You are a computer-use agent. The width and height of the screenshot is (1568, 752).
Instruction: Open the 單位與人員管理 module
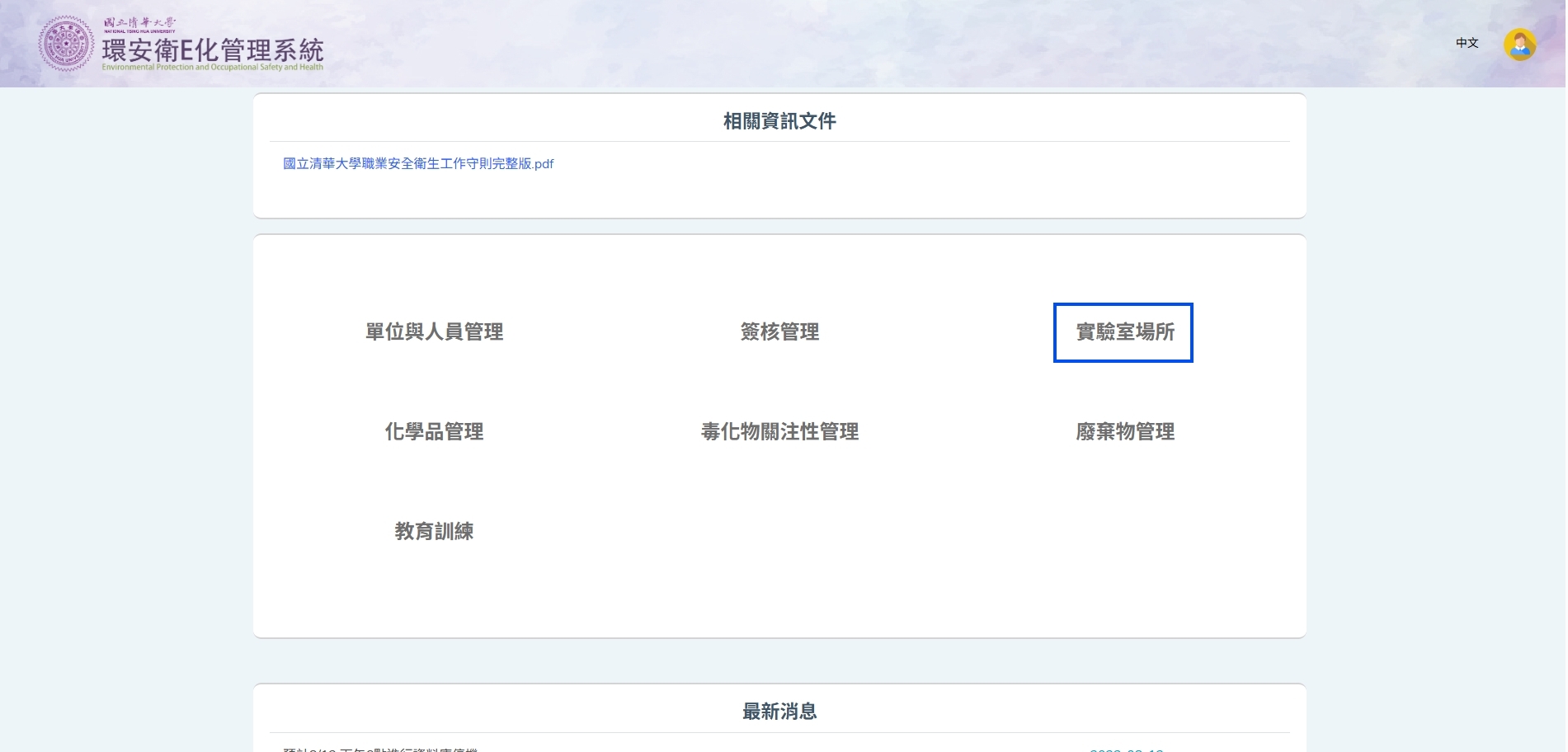point(435,332)
